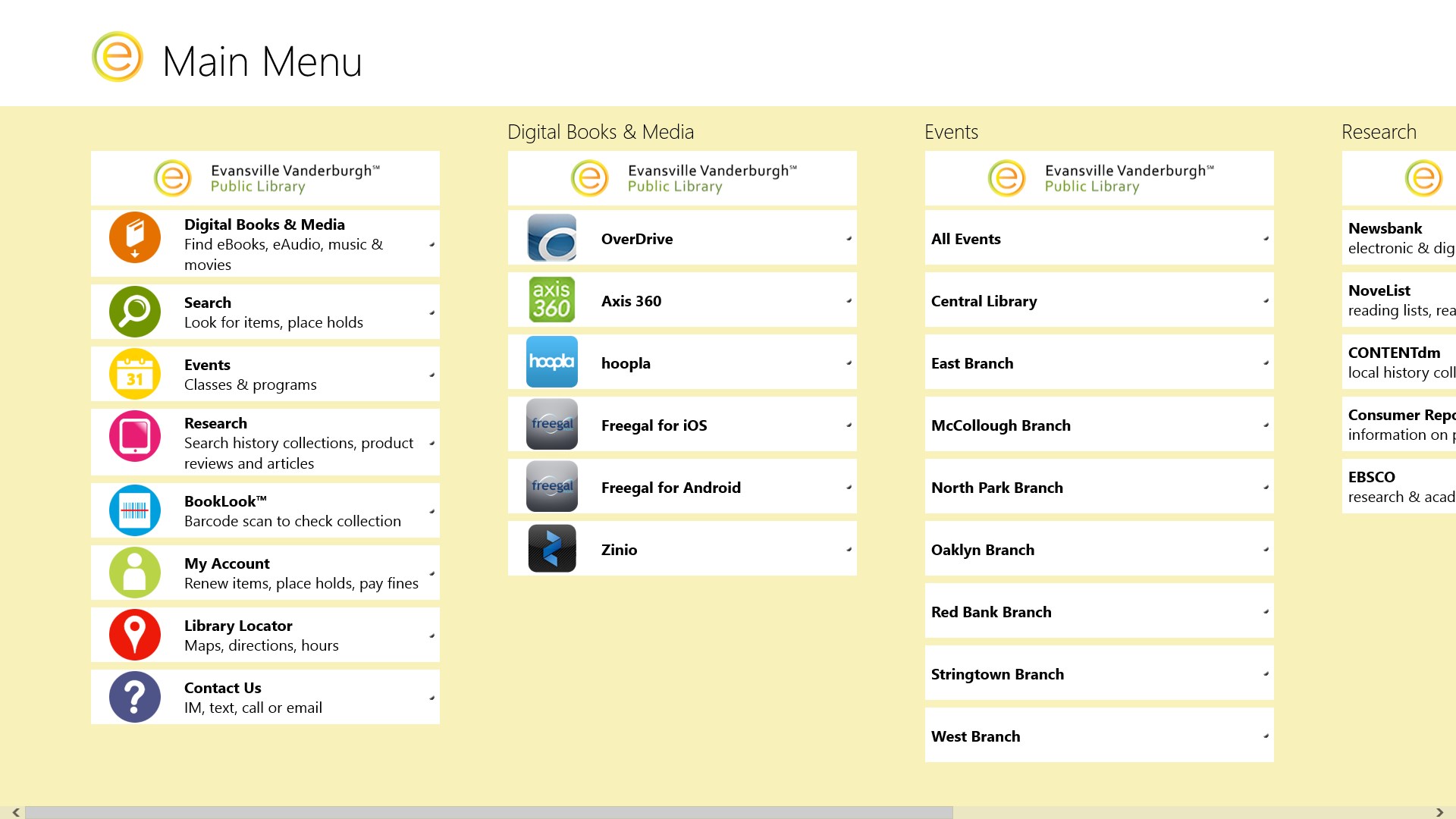This screenshot has width=1456, height=819.
Task: Expand the arrow on Oaklyn Branch row
Action: pyautogui.click(x=1266, y=549)
